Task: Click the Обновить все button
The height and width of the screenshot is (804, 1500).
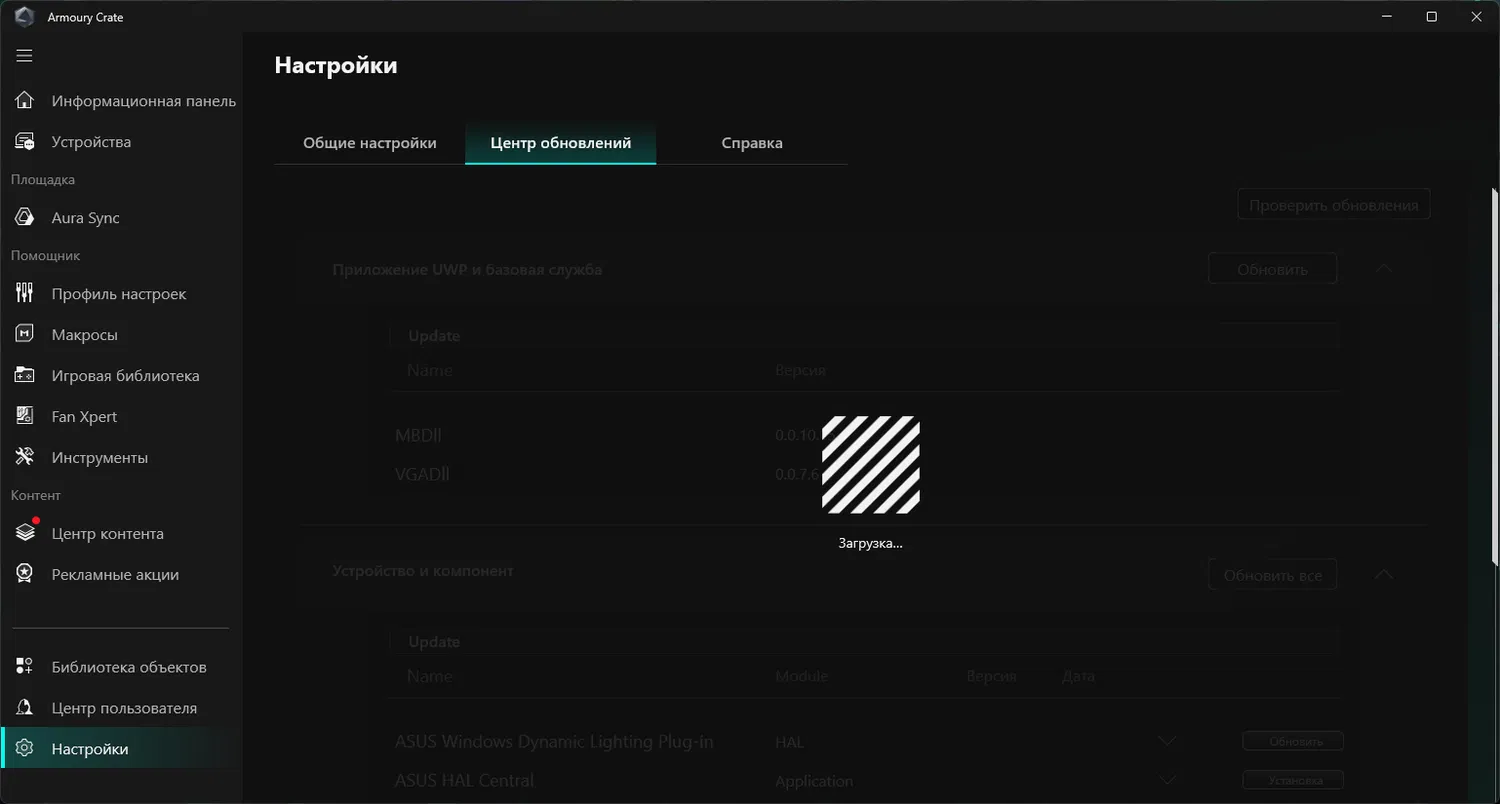Action: 1272,575
